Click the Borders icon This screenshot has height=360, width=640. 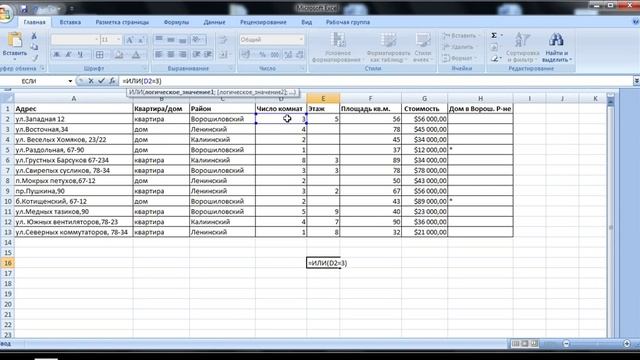point(100,54)
